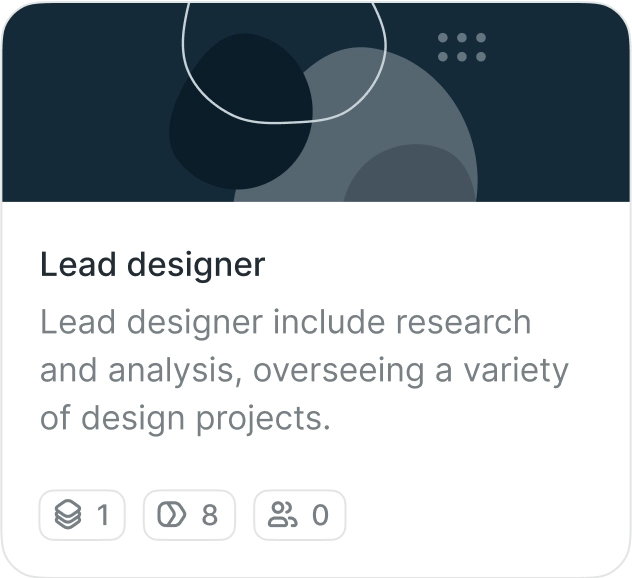The height and width of the screenshot is (578, 632).
Task: Click the count "0" beside users icon
Action: coord(320,516)
